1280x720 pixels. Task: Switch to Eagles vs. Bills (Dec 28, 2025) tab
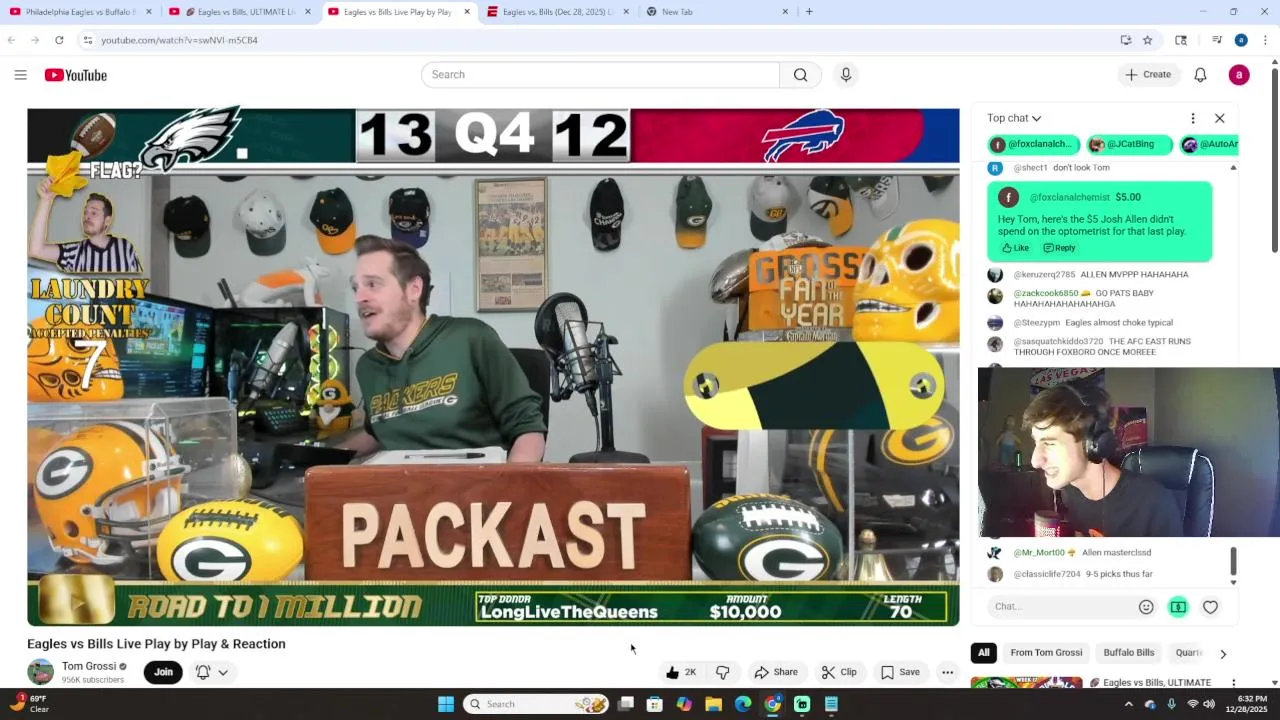coord(556,12)
